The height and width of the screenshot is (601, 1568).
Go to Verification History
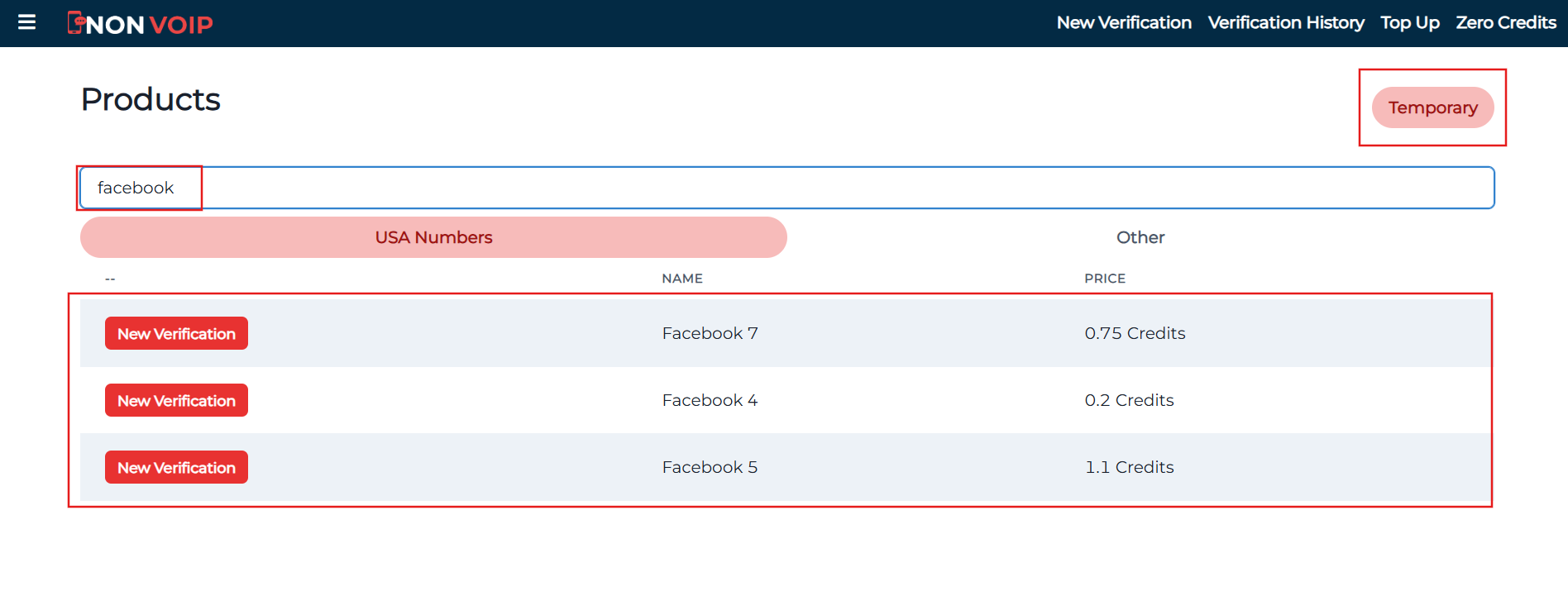[1286, 22]
